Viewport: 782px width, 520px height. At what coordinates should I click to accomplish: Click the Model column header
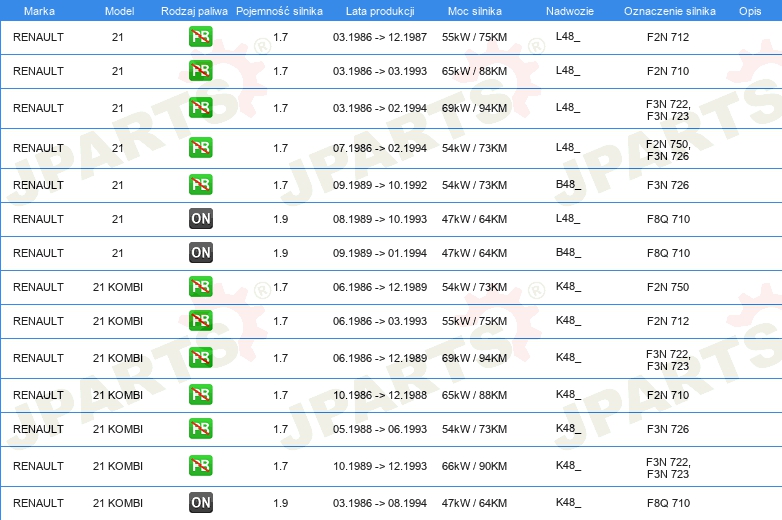point(119,11)
